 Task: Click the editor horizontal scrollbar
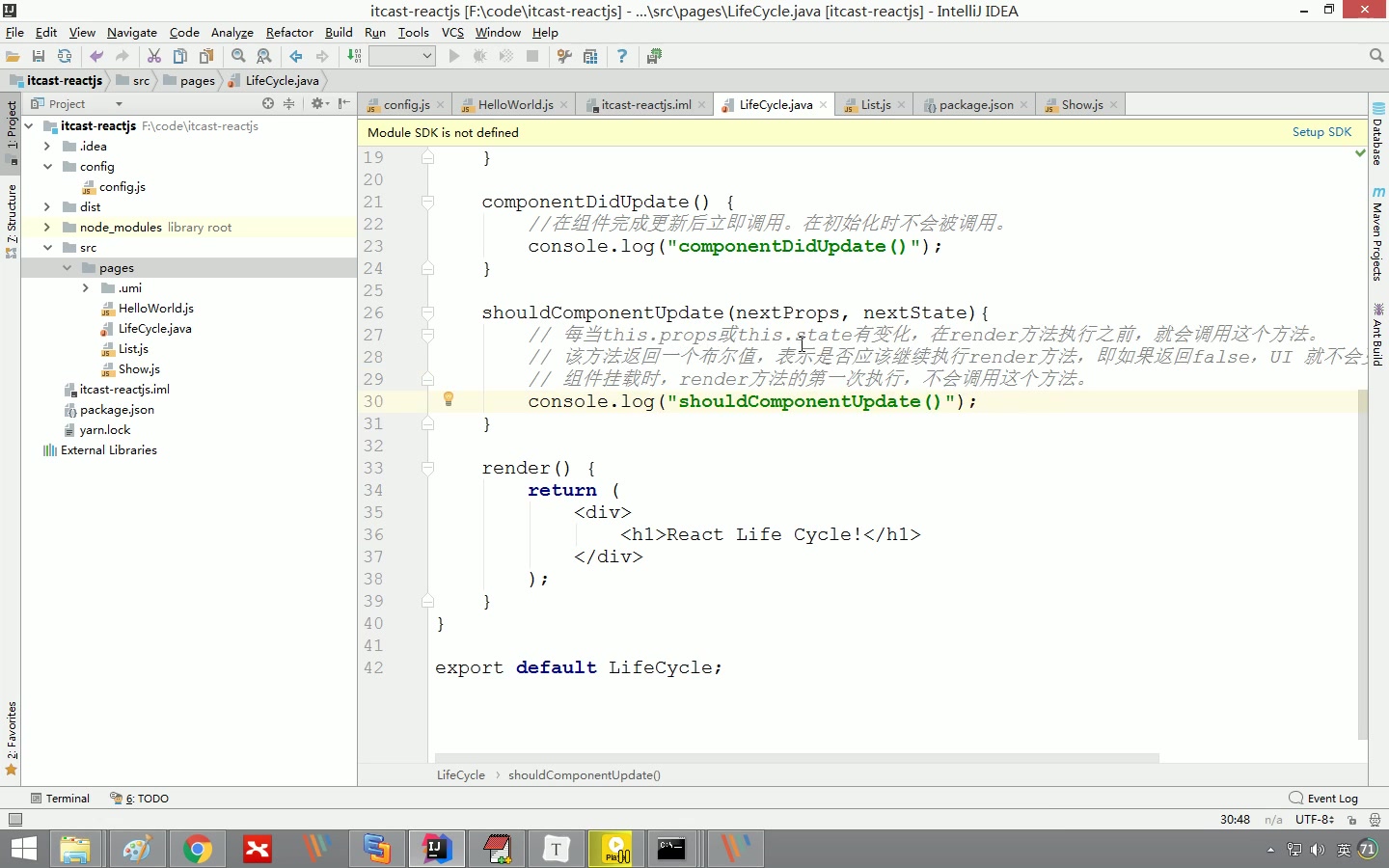tap(797, 758)
